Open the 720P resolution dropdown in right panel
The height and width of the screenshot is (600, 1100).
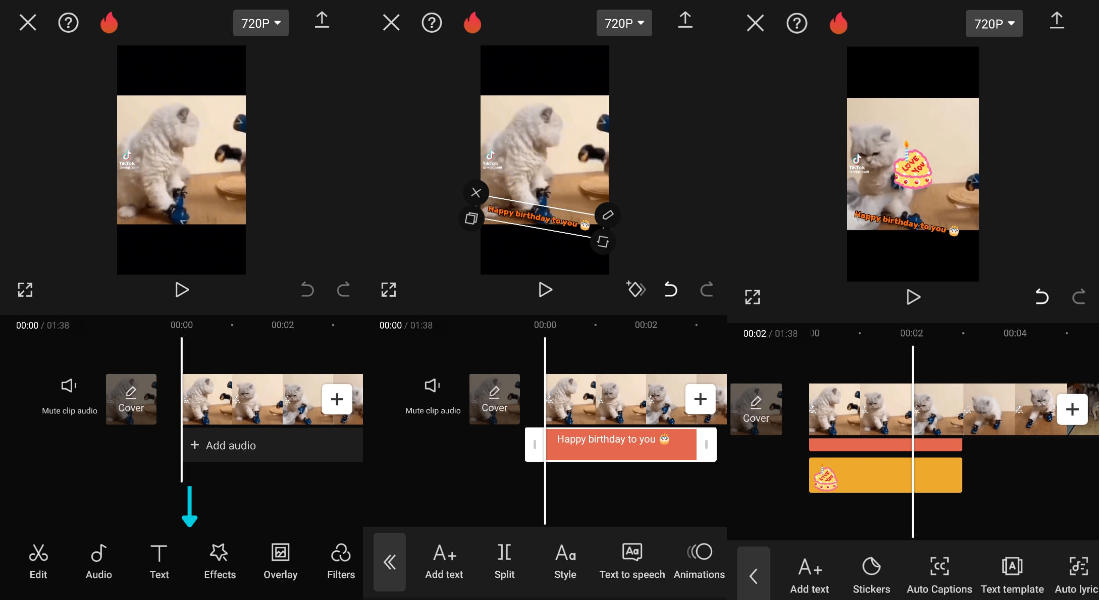coord(994,24)
